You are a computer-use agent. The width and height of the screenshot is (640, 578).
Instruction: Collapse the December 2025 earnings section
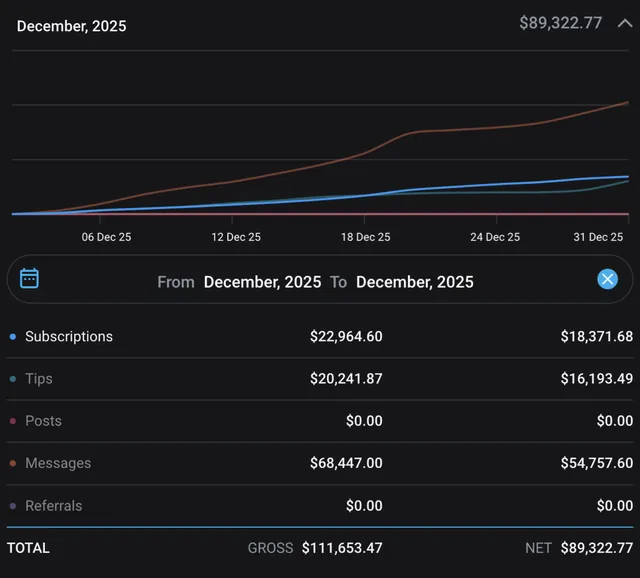pyautogui.click(x=624, y=23)
